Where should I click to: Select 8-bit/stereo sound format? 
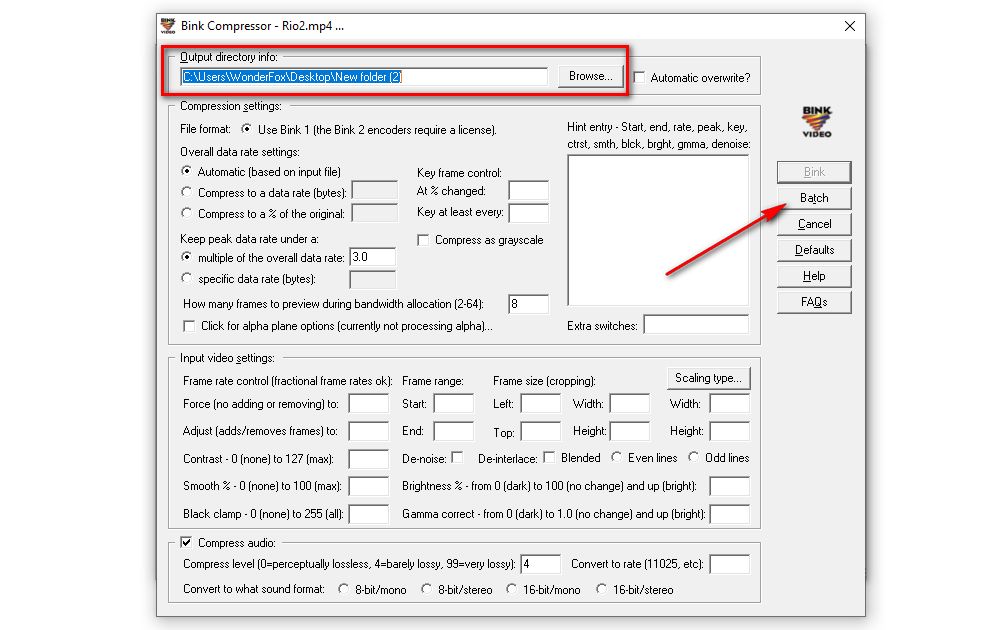[427, 589]
